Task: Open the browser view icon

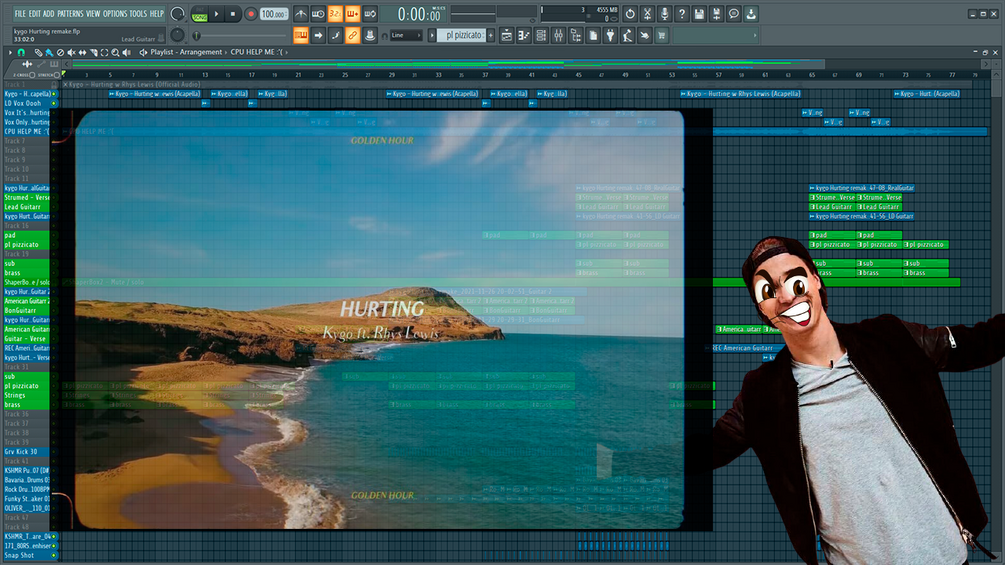Action: pyautogui.click(x=576, y=35)
